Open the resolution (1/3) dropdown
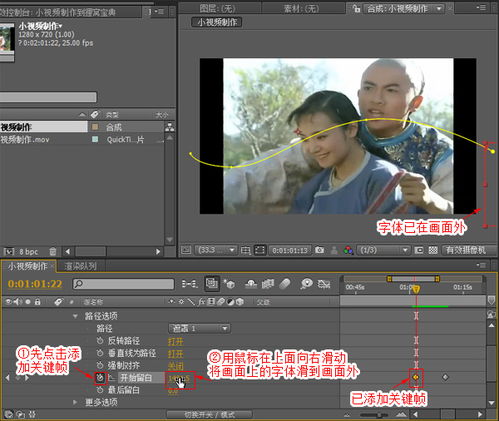Screen dimensions: 499x421 (383, 250)
